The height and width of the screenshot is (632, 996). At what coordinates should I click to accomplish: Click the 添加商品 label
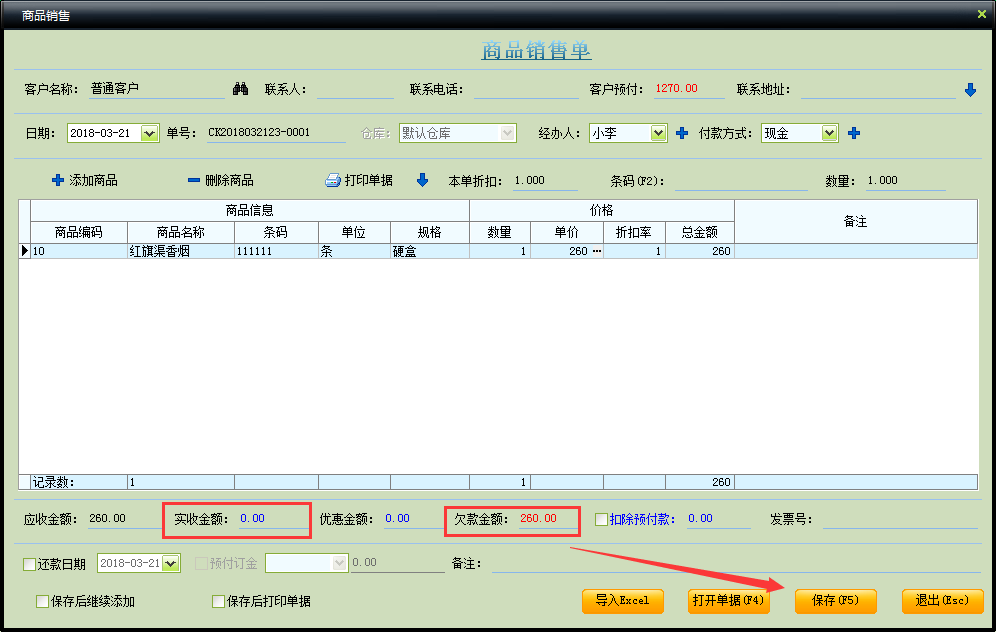point(93,180)
